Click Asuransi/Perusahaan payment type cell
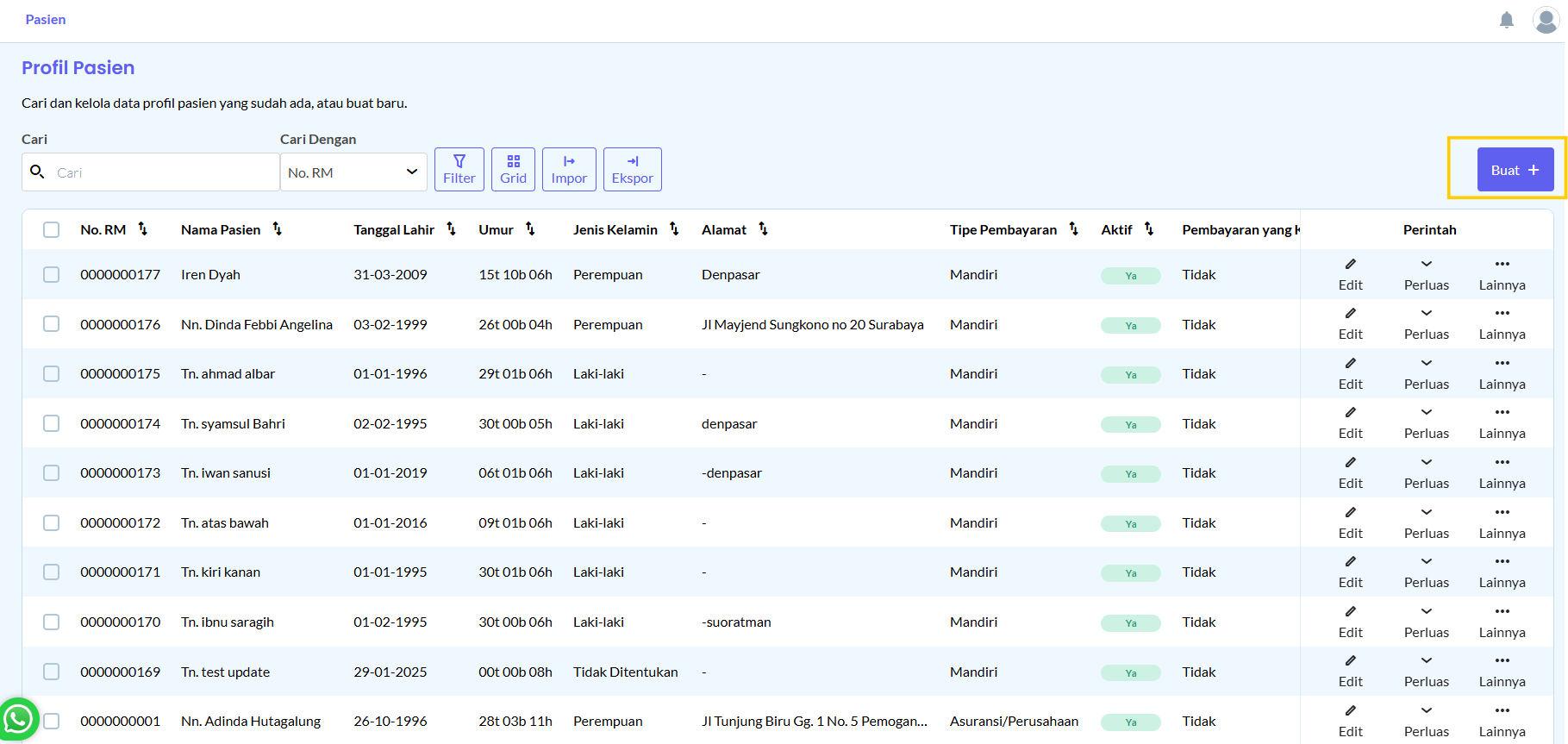This screenshot has height=744, width=1568. [x=1014, y=722]
